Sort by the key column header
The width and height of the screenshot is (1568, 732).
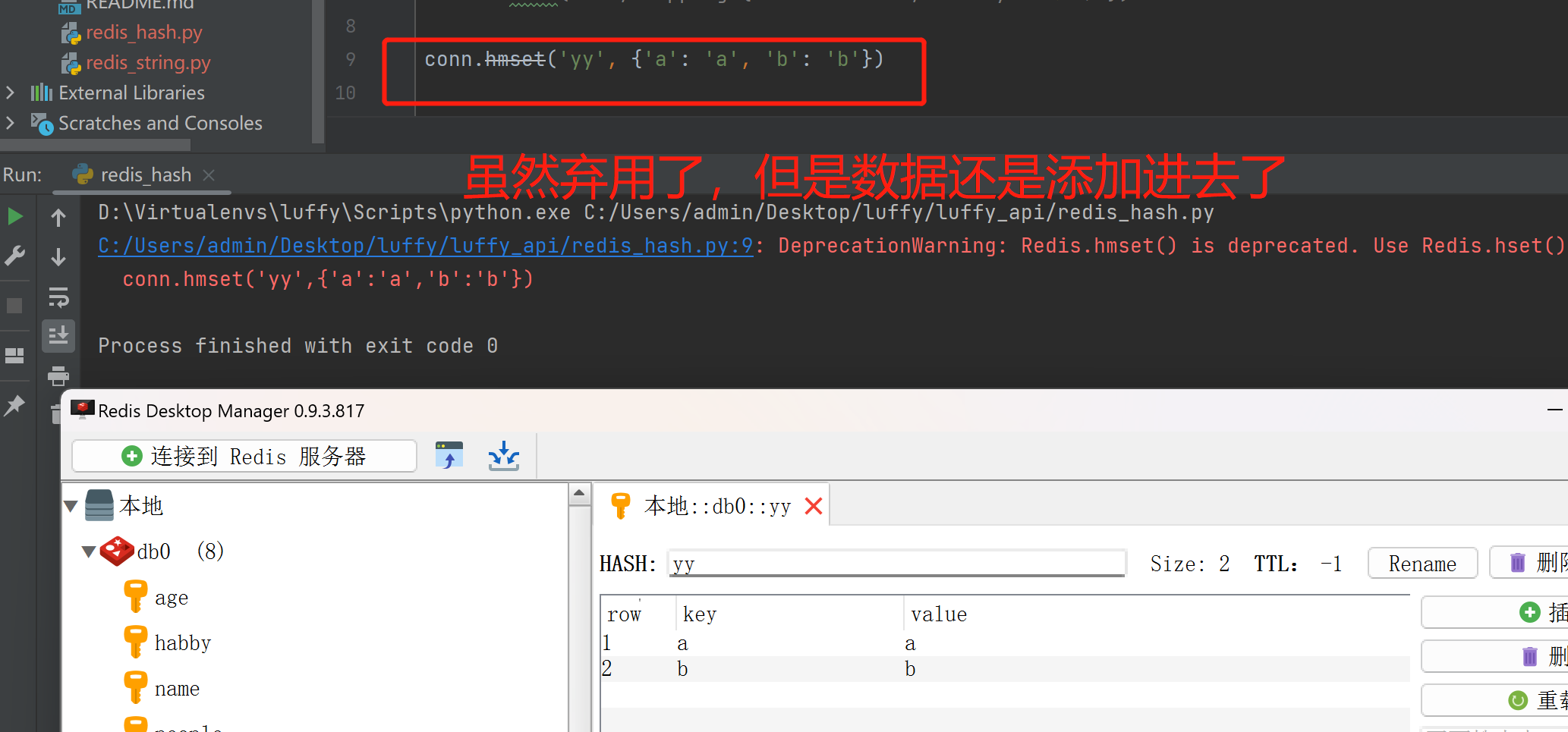click(x=789, y=614)
